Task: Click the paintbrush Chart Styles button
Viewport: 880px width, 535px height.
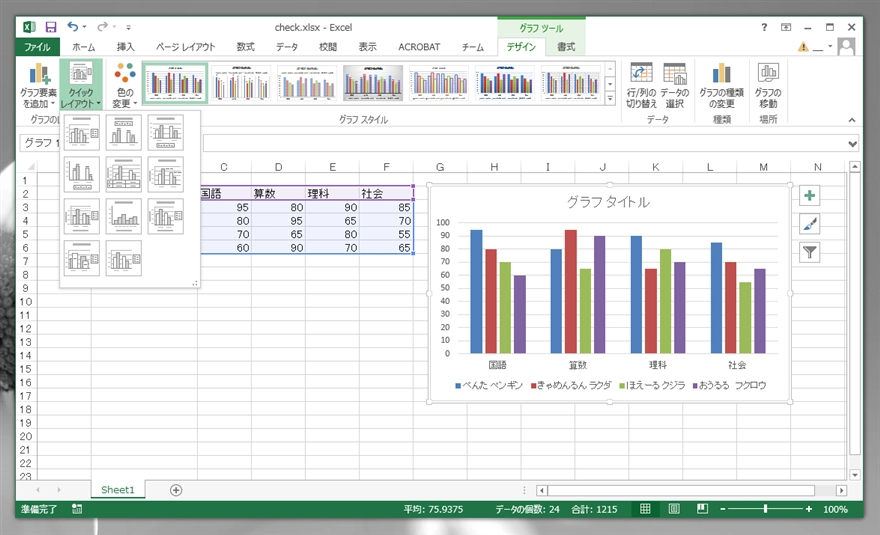Action: 809,224
